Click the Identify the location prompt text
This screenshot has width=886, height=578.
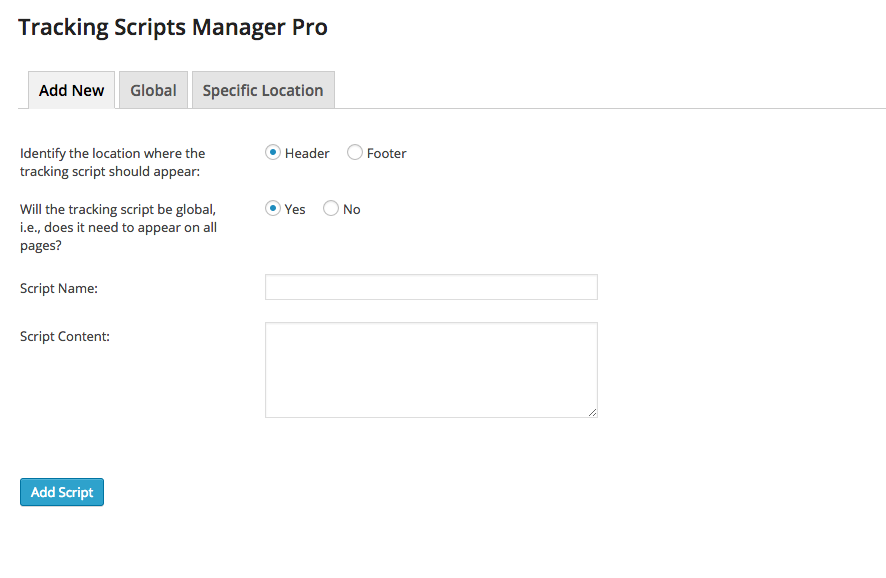point(112,162)
